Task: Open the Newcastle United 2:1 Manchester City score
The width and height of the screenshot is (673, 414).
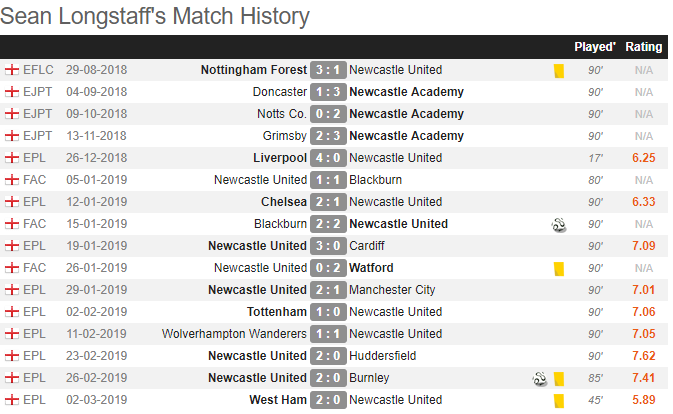Action: coord(328,290)
